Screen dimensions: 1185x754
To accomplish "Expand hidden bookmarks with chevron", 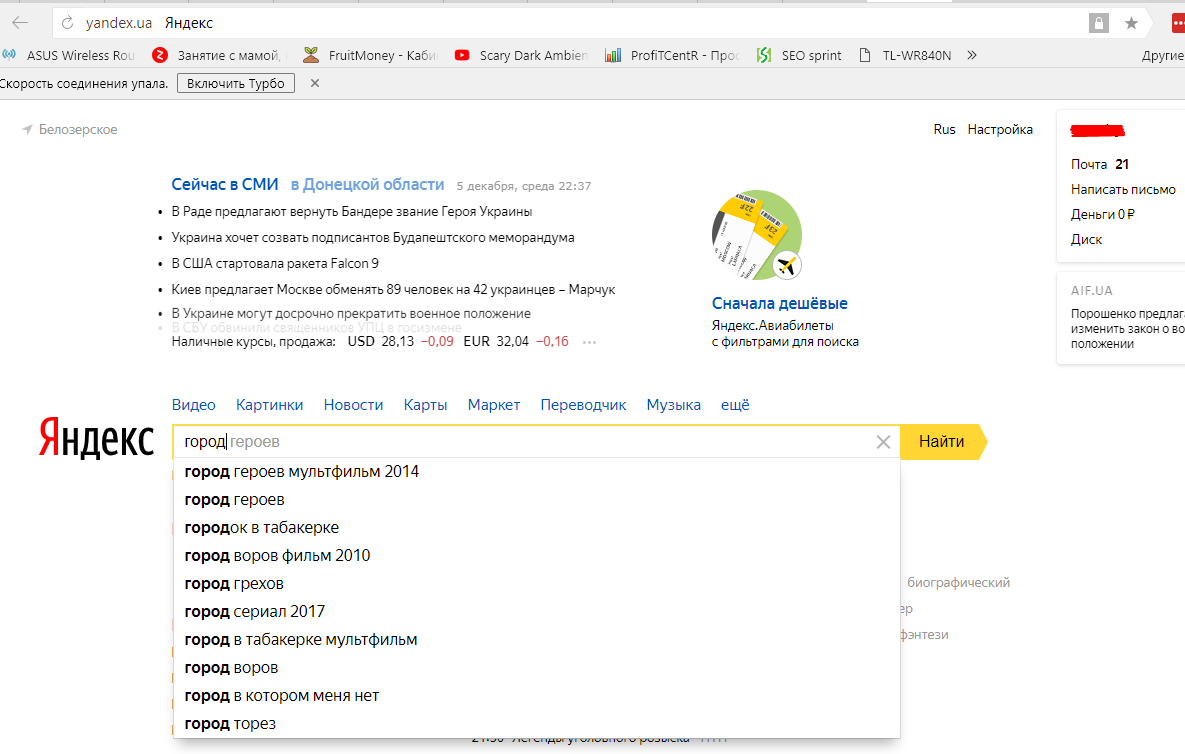I will (x=972, y=56).
